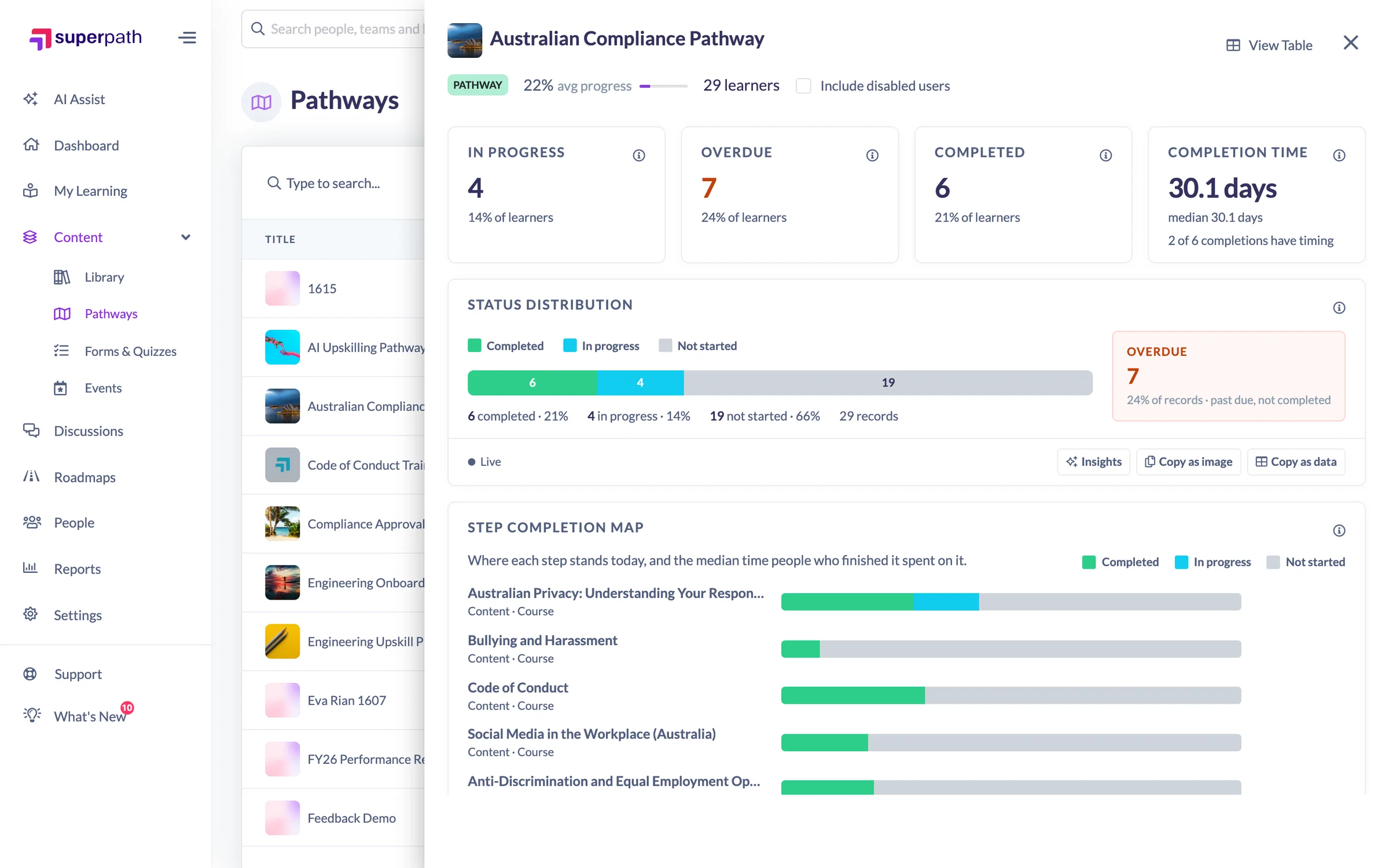Open the Roadmaps road icon
The height and width of the screenshot is (868, 1389).
[31, 477]
